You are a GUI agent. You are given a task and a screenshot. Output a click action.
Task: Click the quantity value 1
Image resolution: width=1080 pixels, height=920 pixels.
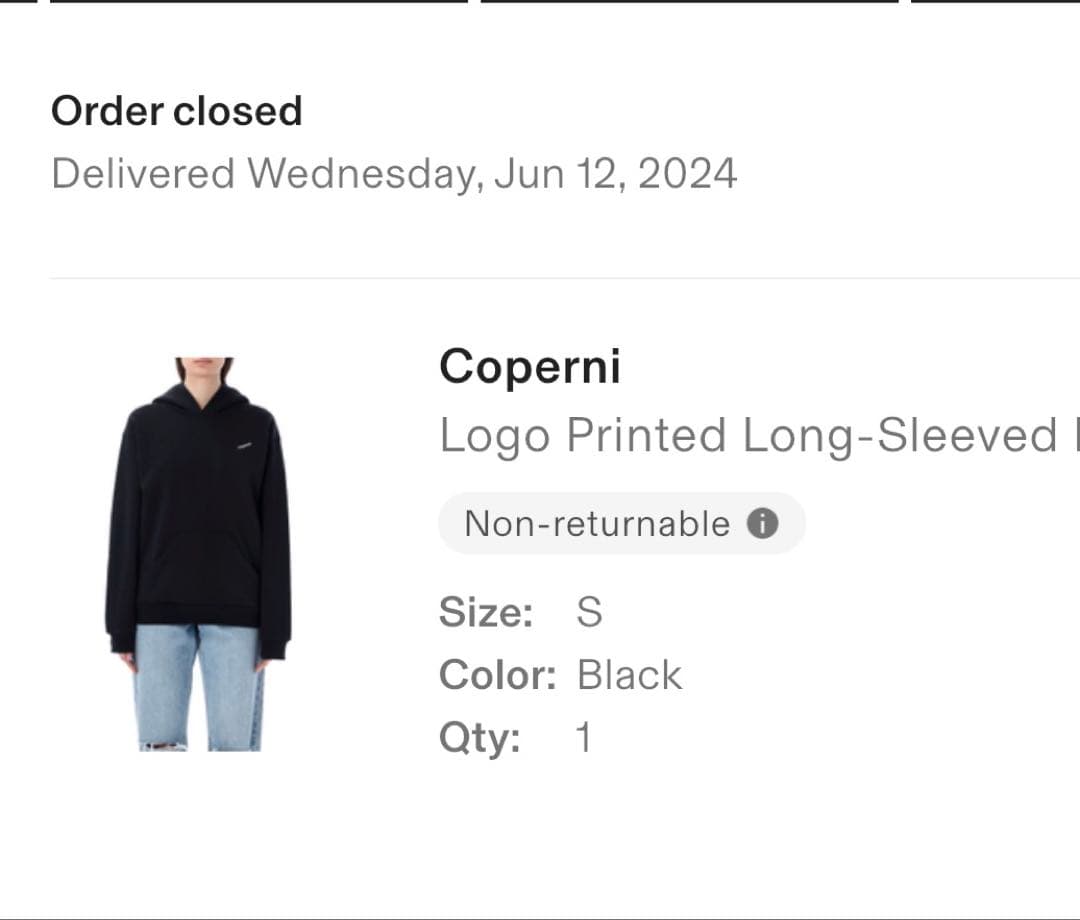pyautogui.click(x=583, y=738)
